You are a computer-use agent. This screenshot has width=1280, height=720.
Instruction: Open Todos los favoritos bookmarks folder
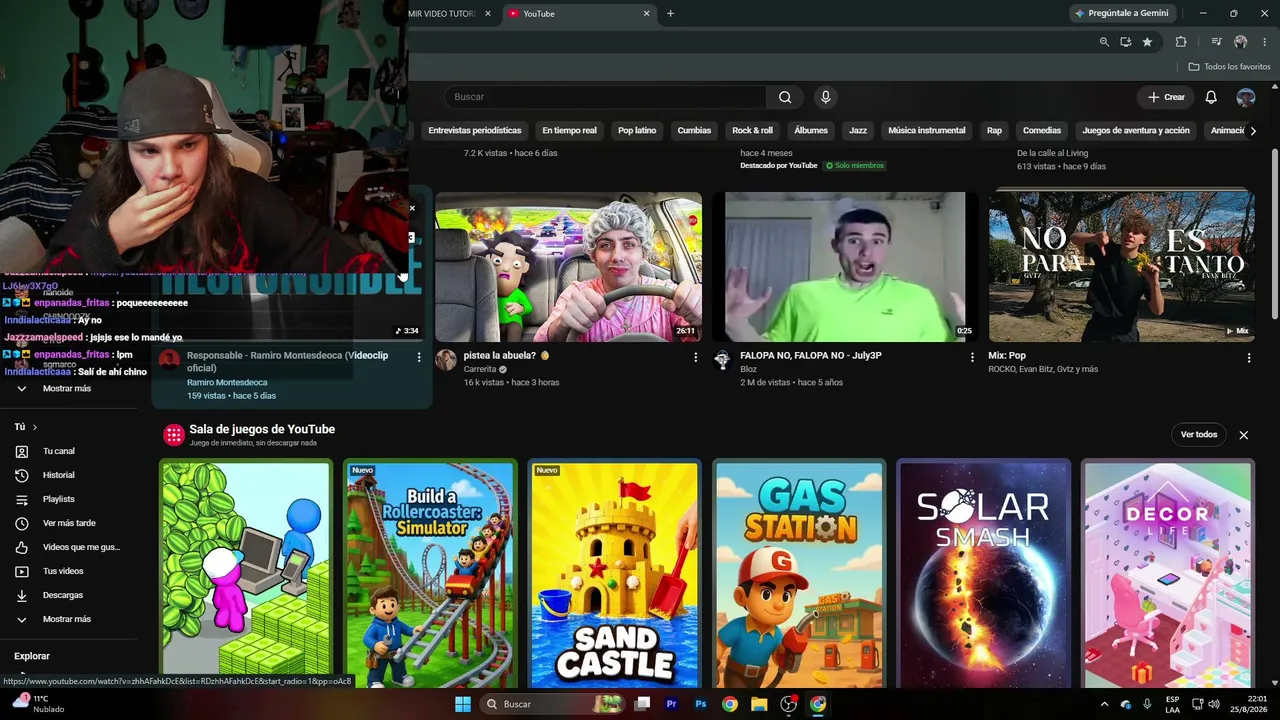click(1229, 67)
